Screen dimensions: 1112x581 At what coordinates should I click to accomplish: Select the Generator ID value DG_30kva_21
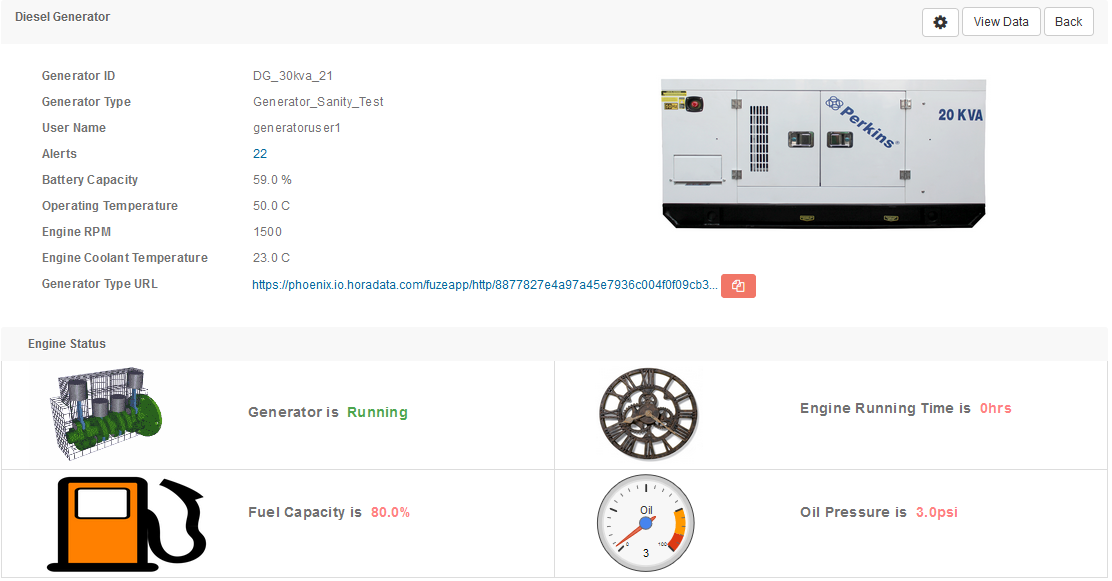[x=293, y=76]
